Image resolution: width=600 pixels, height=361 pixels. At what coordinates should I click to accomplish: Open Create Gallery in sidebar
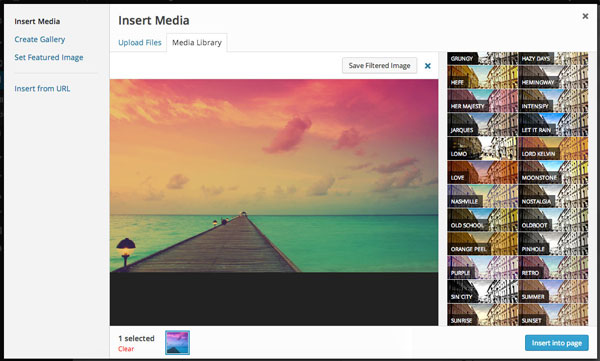[40, 39]
